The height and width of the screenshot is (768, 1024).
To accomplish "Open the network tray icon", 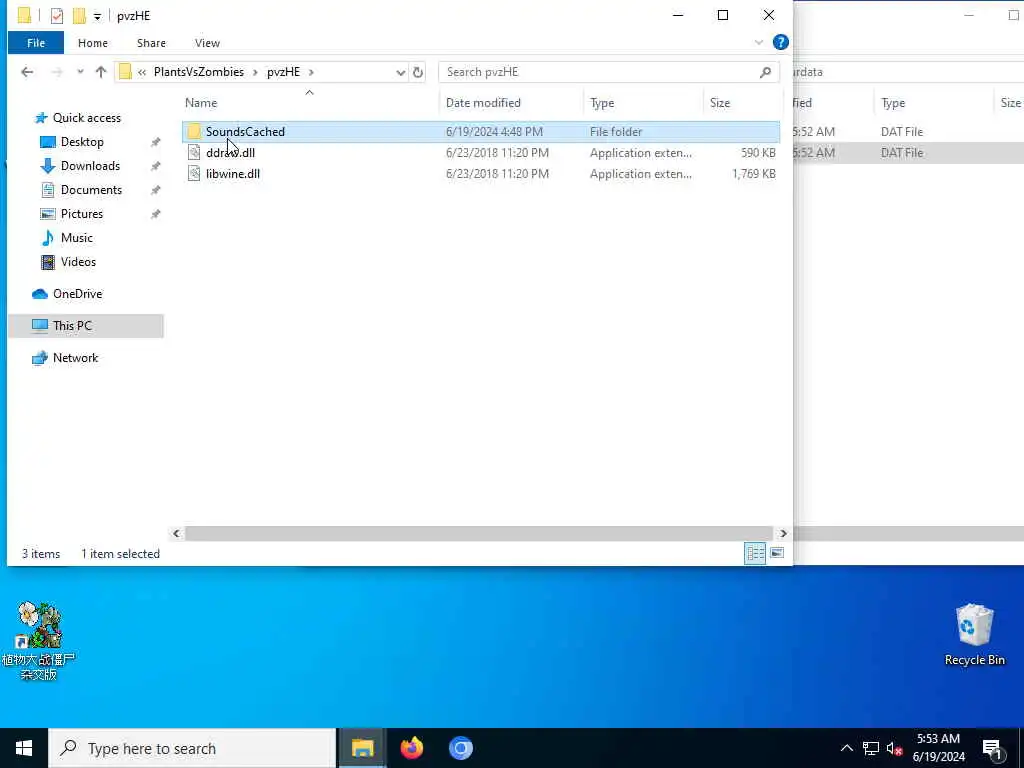I will tap(871, 748).
